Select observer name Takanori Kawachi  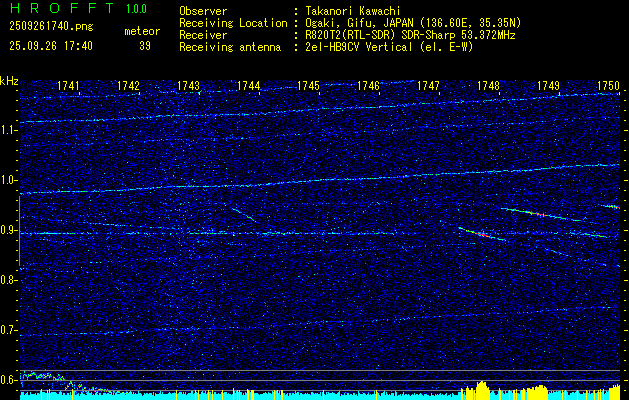(x=353, y=11)
